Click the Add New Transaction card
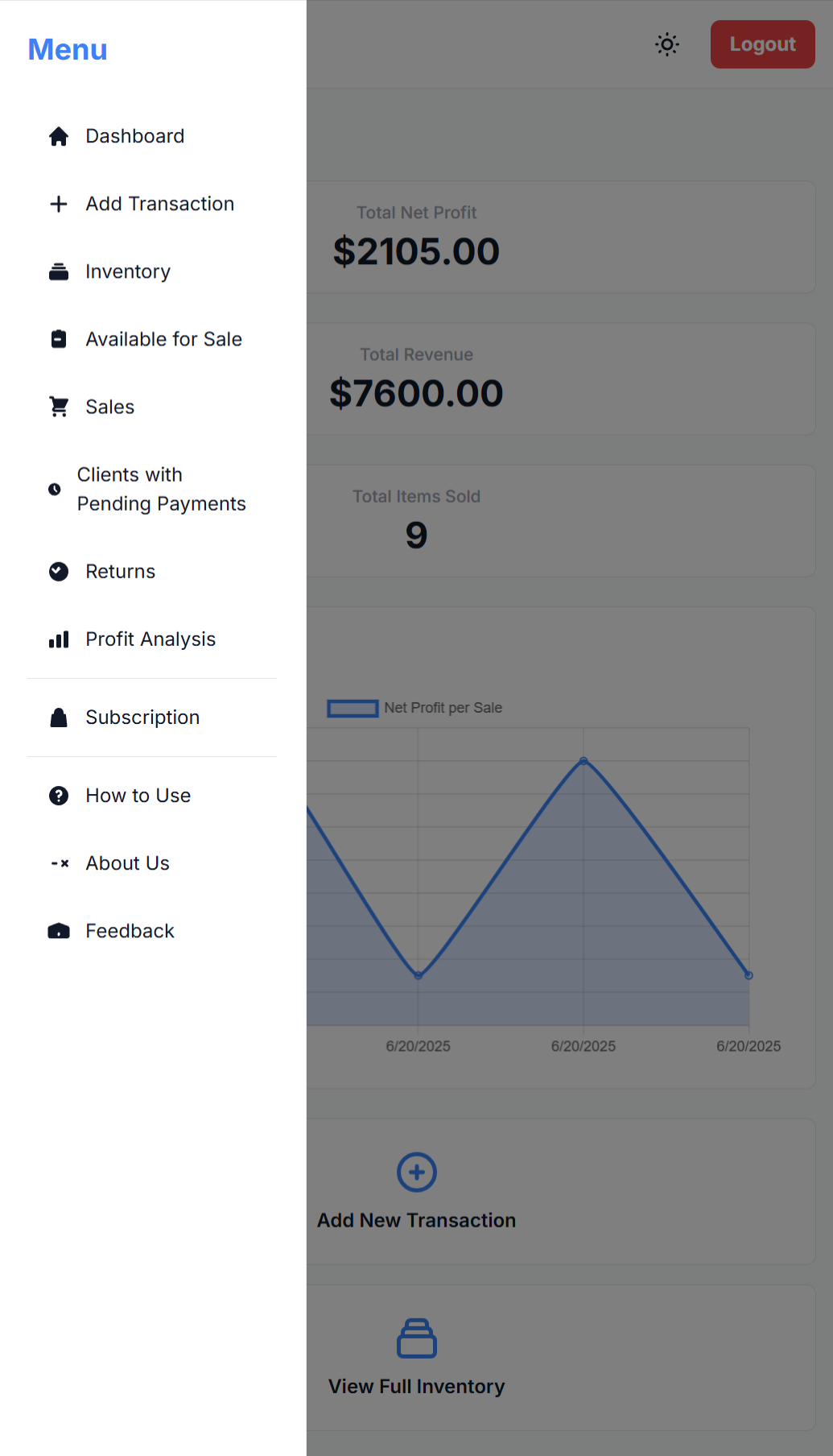This screenshot has height=1456, width=833. tap(561, 1191)
